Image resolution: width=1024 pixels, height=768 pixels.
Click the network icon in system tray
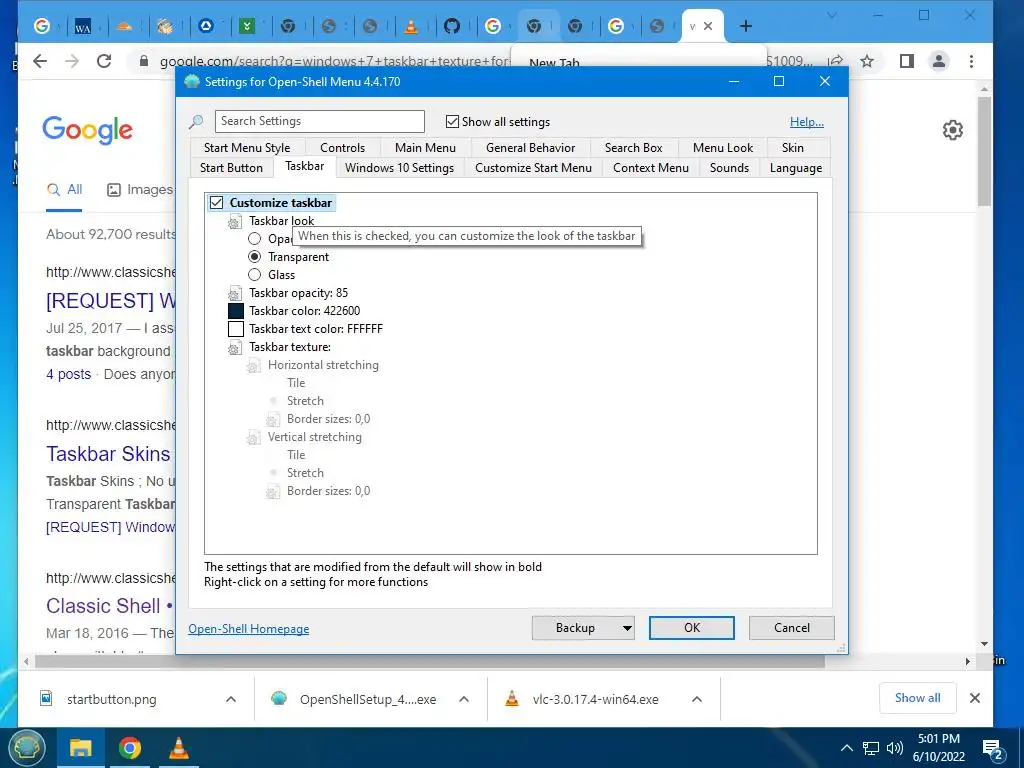pyautogui.click(x=871, y=748)
